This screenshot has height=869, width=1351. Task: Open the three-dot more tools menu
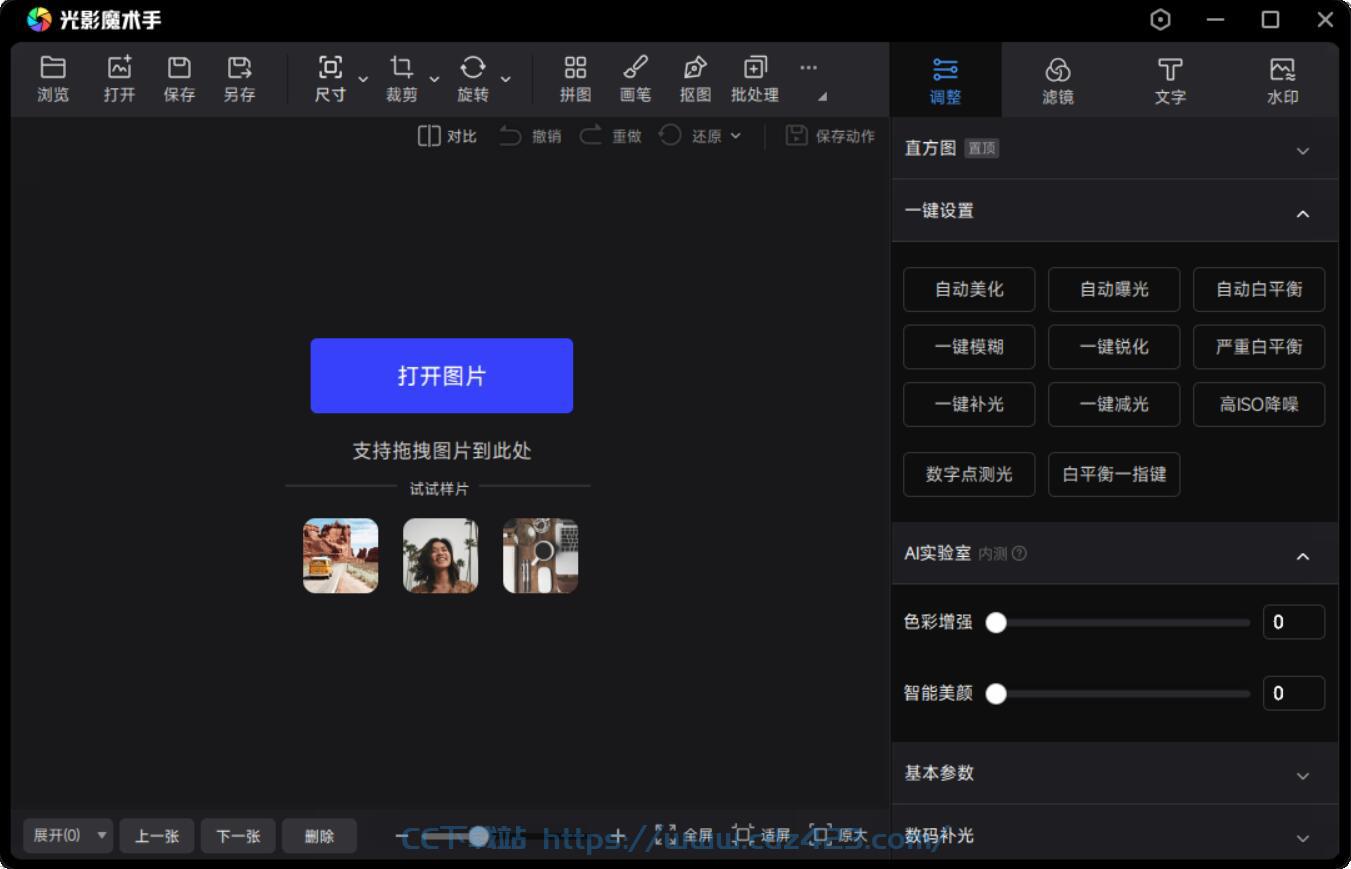tap(808, 67)
